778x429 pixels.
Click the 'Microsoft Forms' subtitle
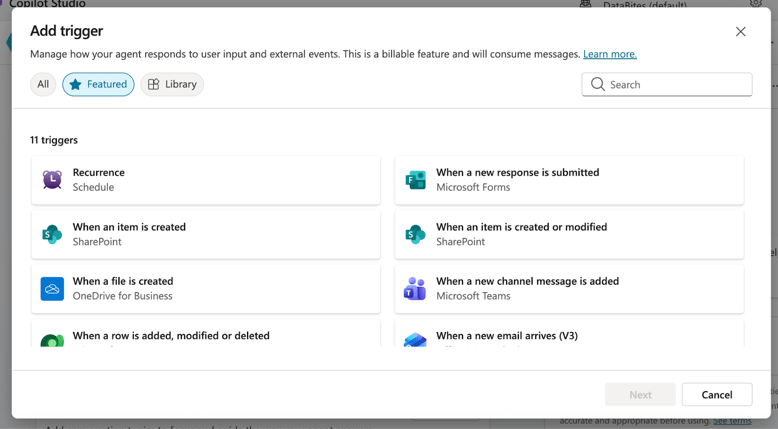coord(473,187)
